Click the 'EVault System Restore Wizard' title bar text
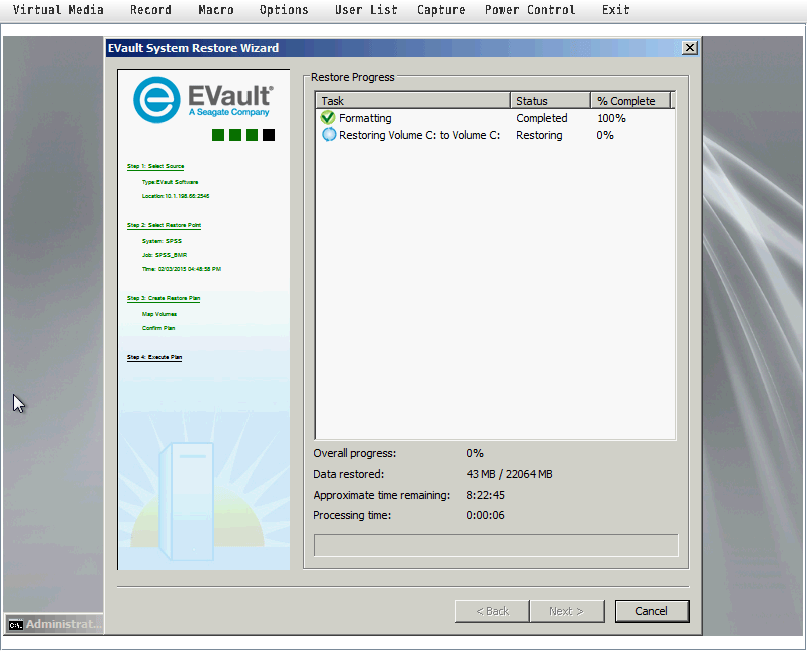 (x=193, y=48)
